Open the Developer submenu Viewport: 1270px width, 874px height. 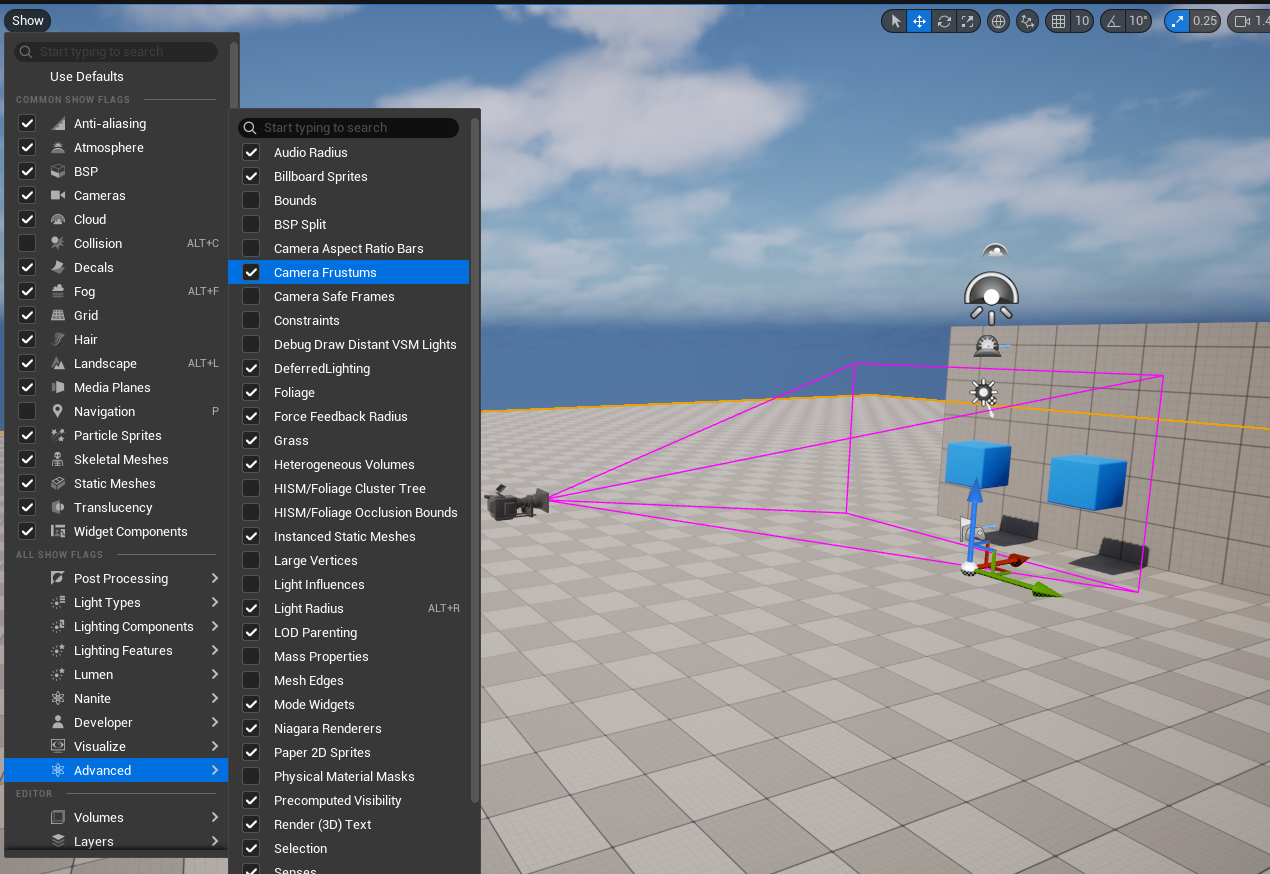116,722
